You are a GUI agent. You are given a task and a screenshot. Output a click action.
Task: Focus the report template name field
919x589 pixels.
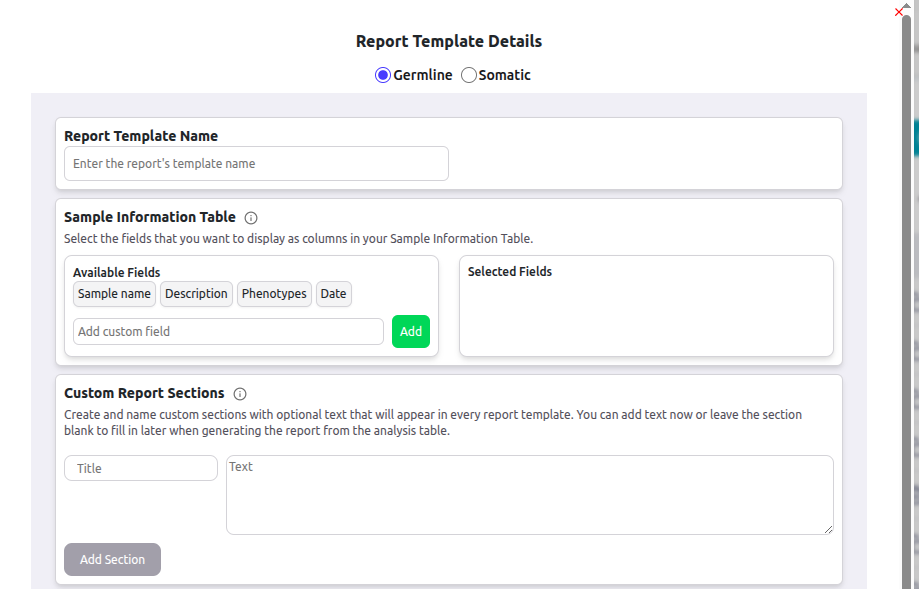pos(256,164)
